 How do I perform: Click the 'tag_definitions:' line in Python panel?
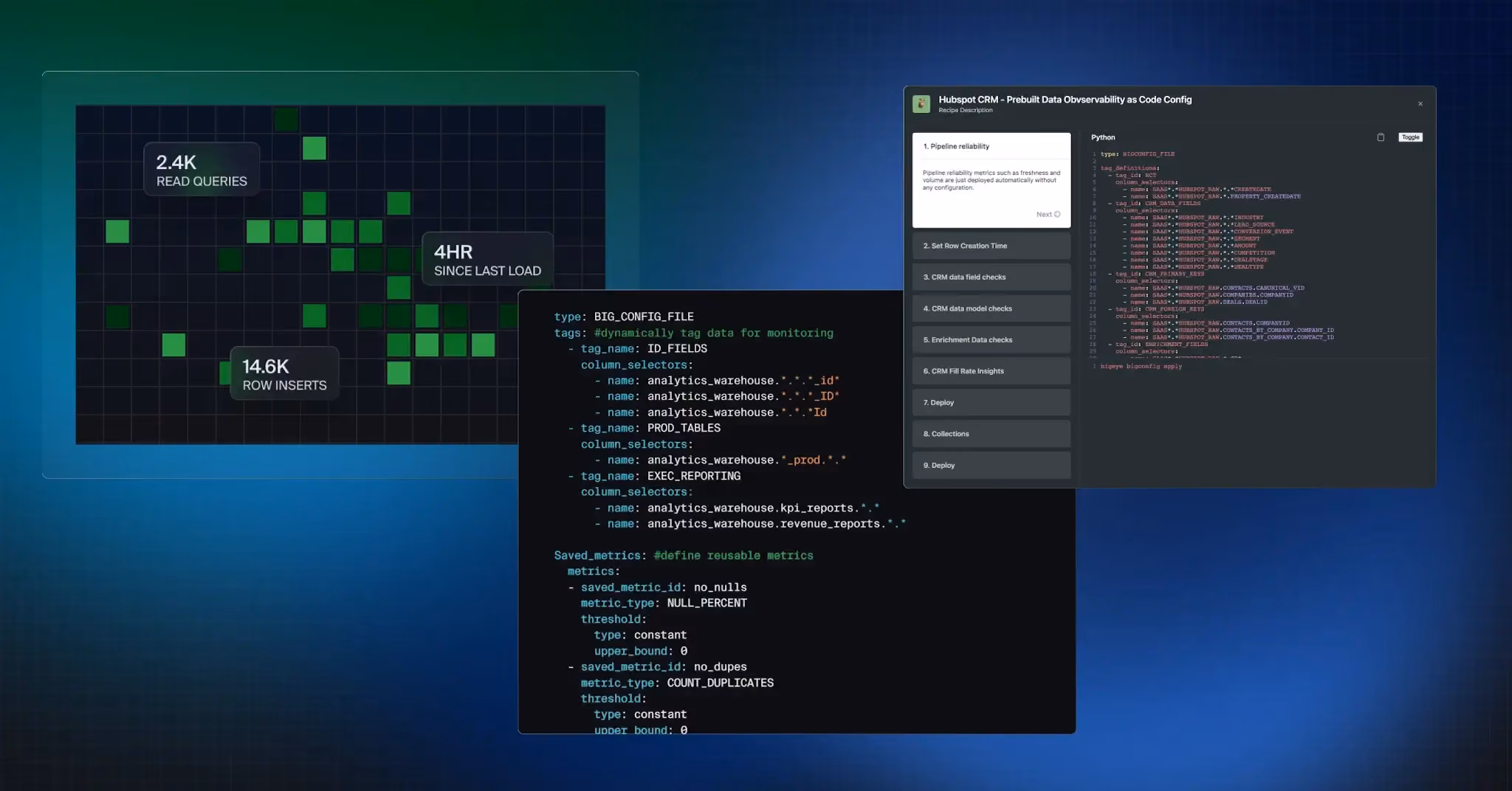tap(1130, 168)
